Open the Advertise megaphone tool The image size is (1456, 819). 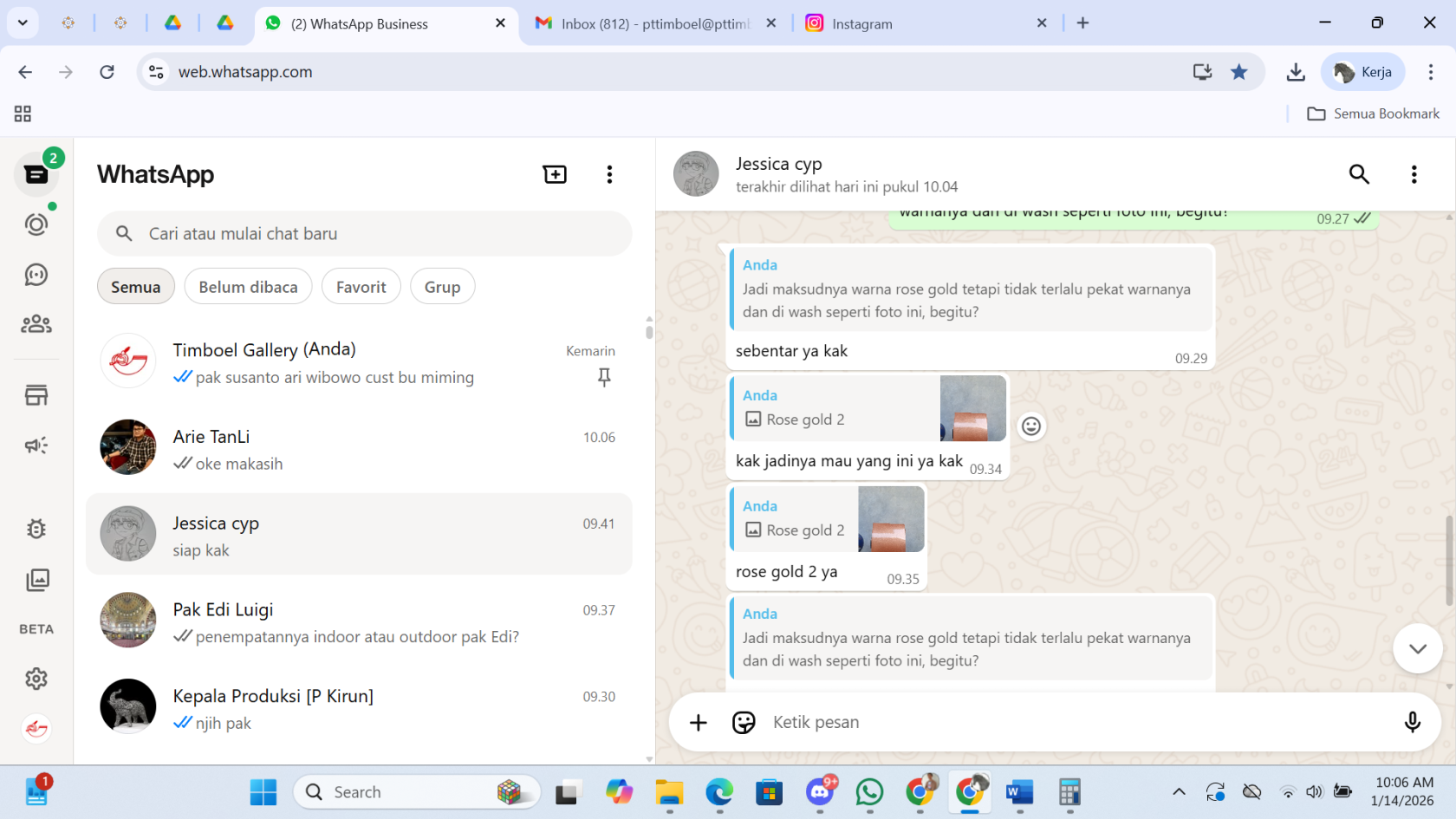click(x=36, y=445)
